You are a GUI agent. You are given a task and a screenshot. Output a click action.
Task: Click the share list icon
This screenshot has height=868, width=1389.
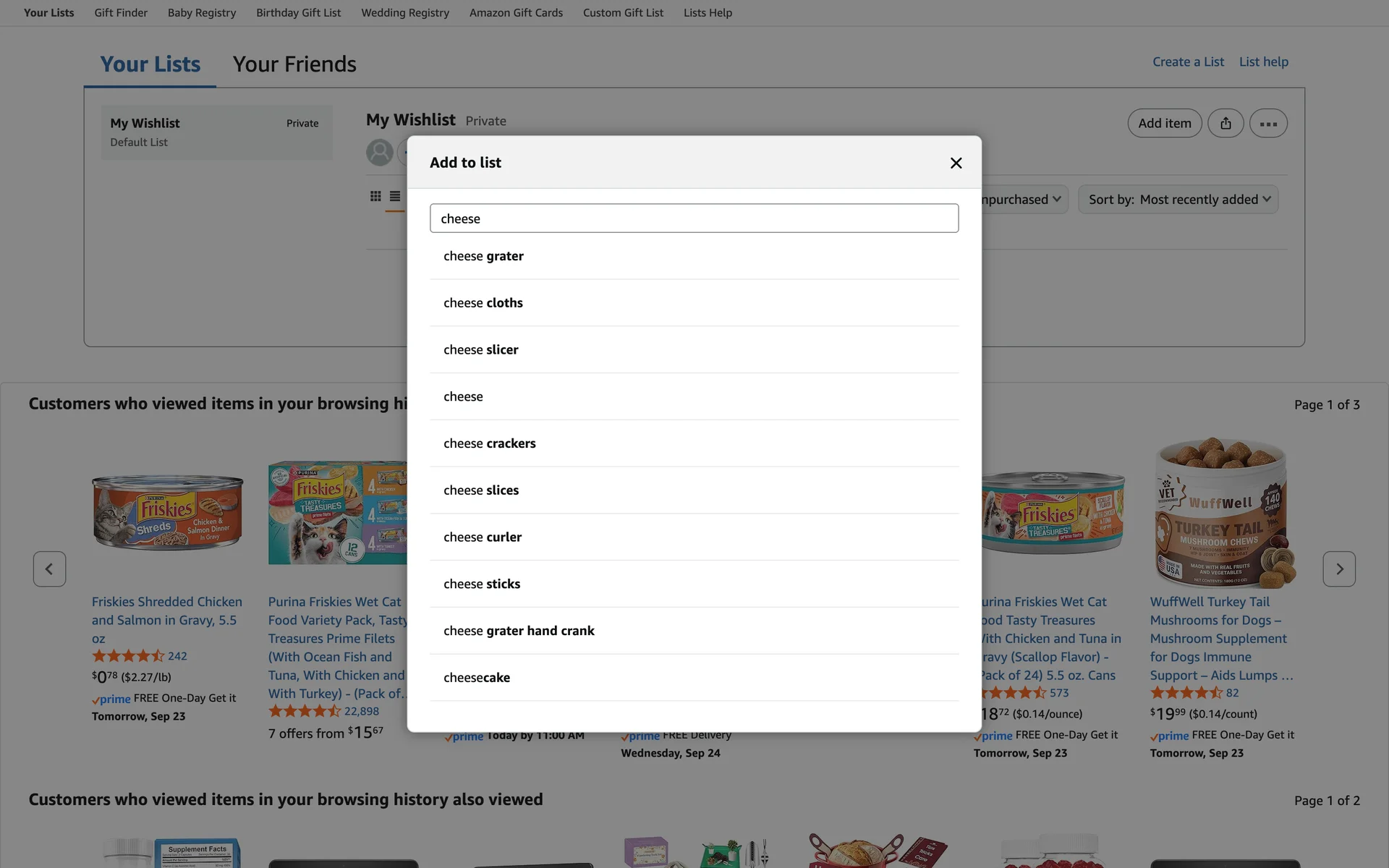(1226, 123)
